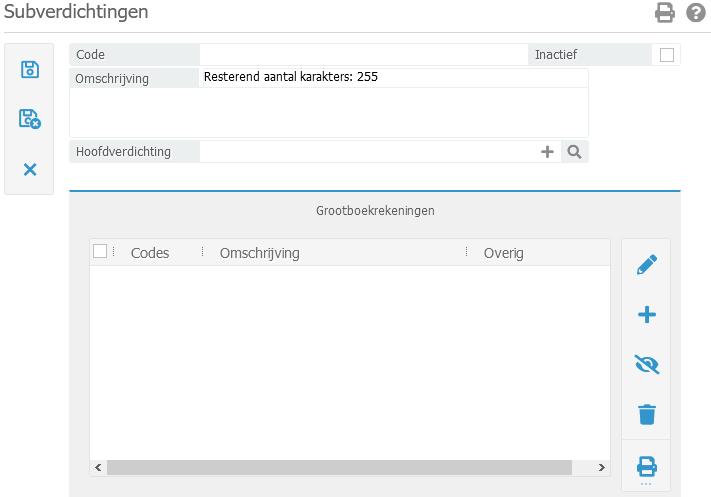Sort the grid by Codes column
The image size is (711, 497).
[x=150, y=253]
